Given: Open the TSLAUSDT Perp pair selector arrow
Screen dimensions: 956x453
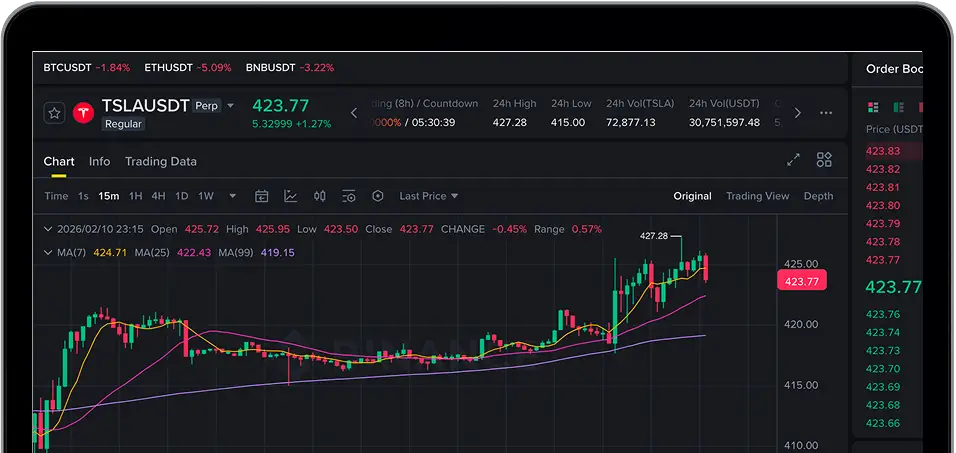Looking at the screenshot, I should [230, 105].
